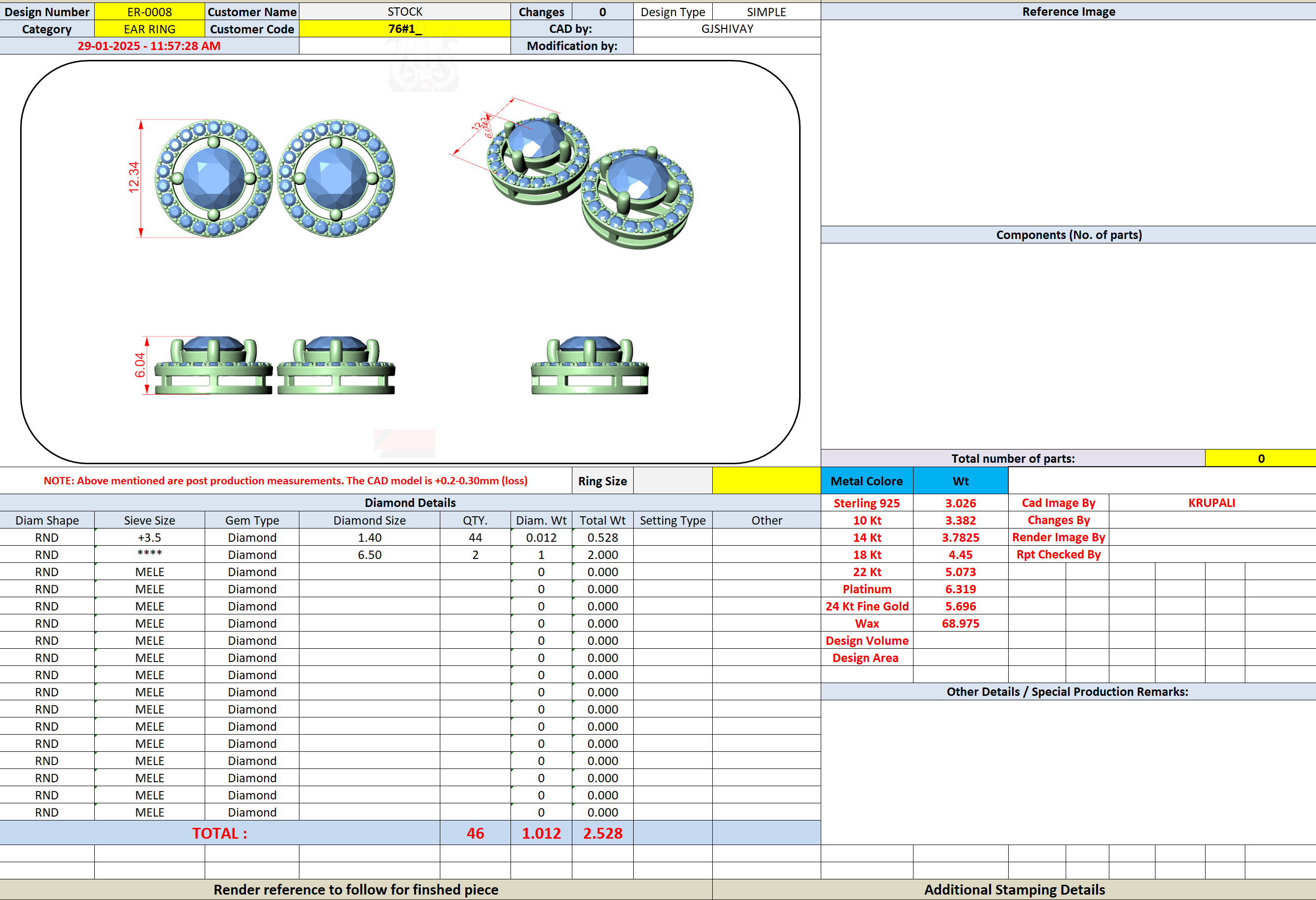Select the Ring Size label cell
Screen dimensions: 1316x900
[602, 481]
